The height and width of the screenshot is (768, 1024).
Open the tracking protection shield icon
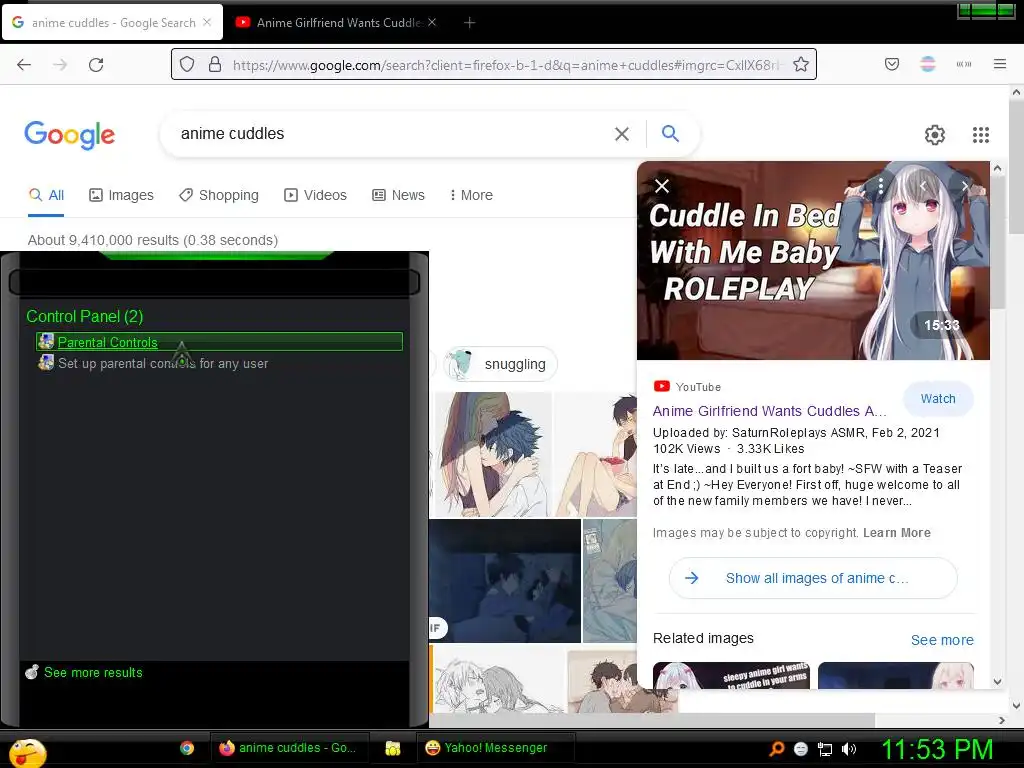(x=187, y=65)
